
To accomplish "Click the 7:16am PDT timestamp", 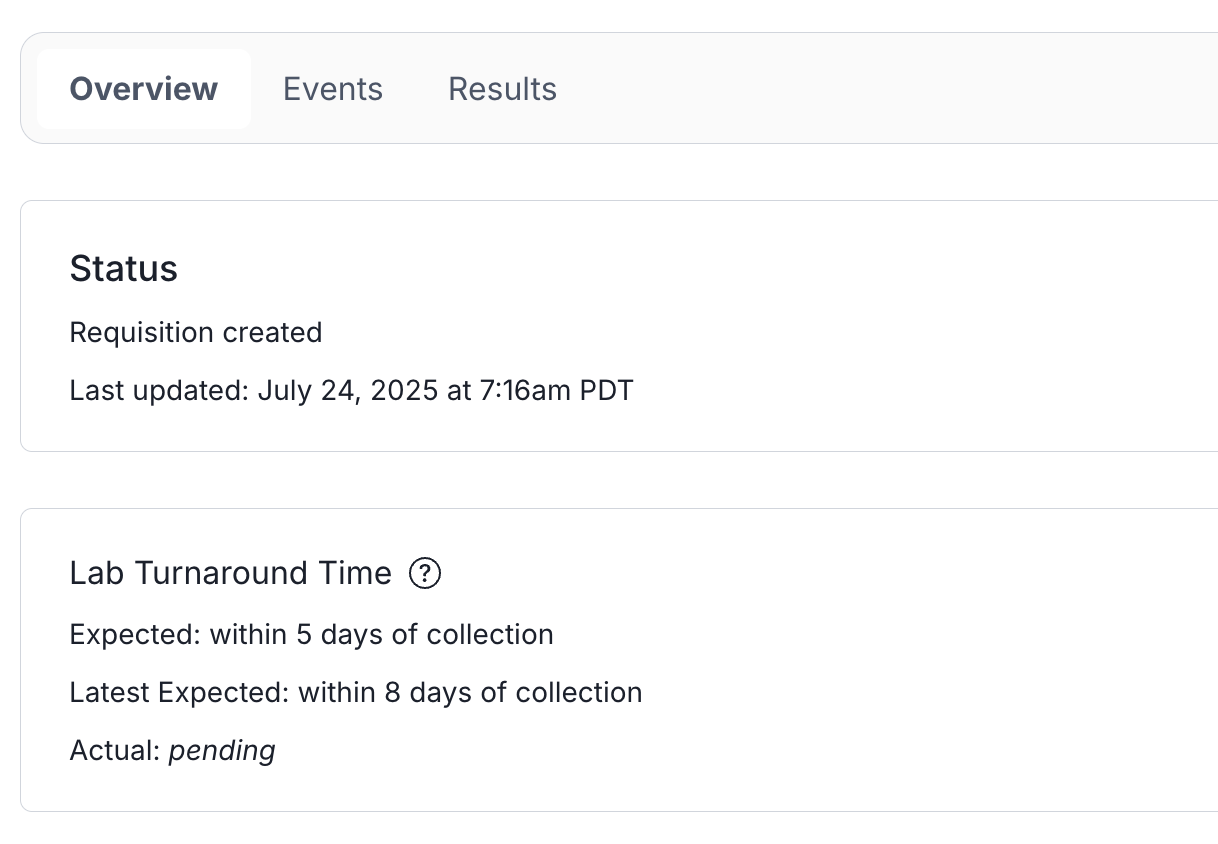I will pyautogui.click(x=554, y=390).
